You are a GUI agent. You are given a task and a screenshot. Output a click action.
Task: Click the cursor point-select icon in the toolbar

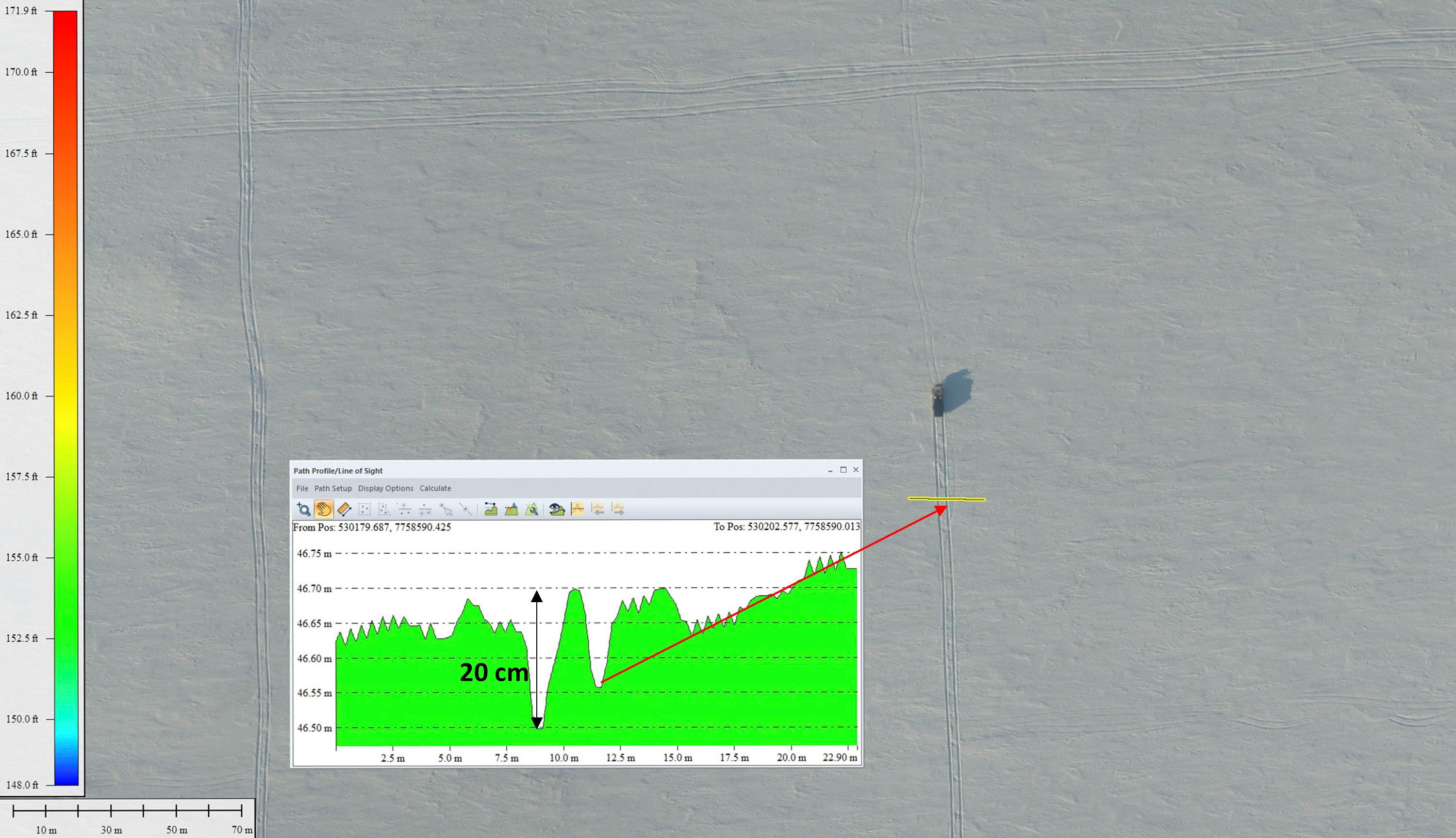446,509
